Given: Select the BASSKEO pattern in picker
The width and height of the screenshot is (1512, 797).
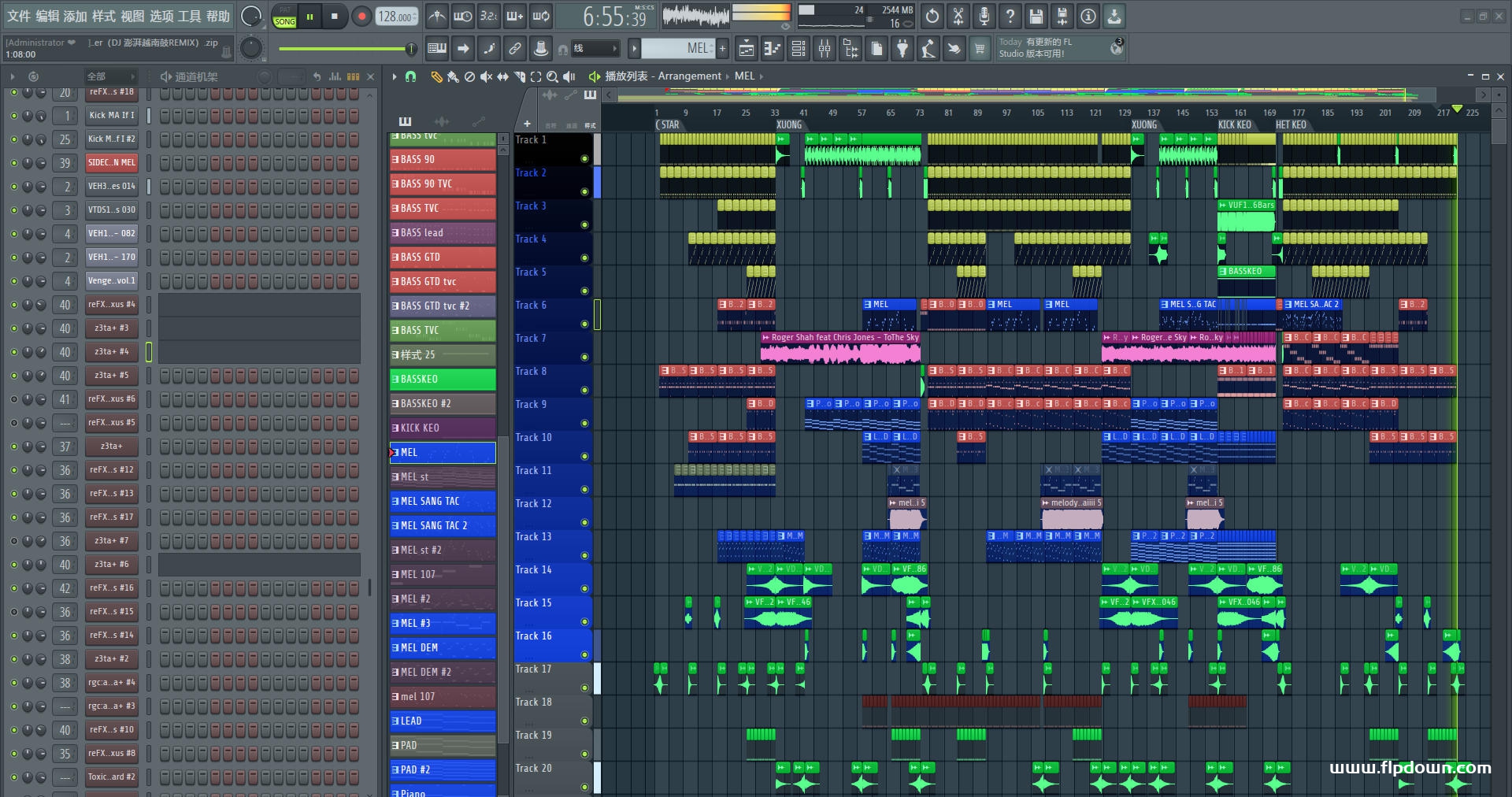Looking at the screenshot, I should (443, 379).
